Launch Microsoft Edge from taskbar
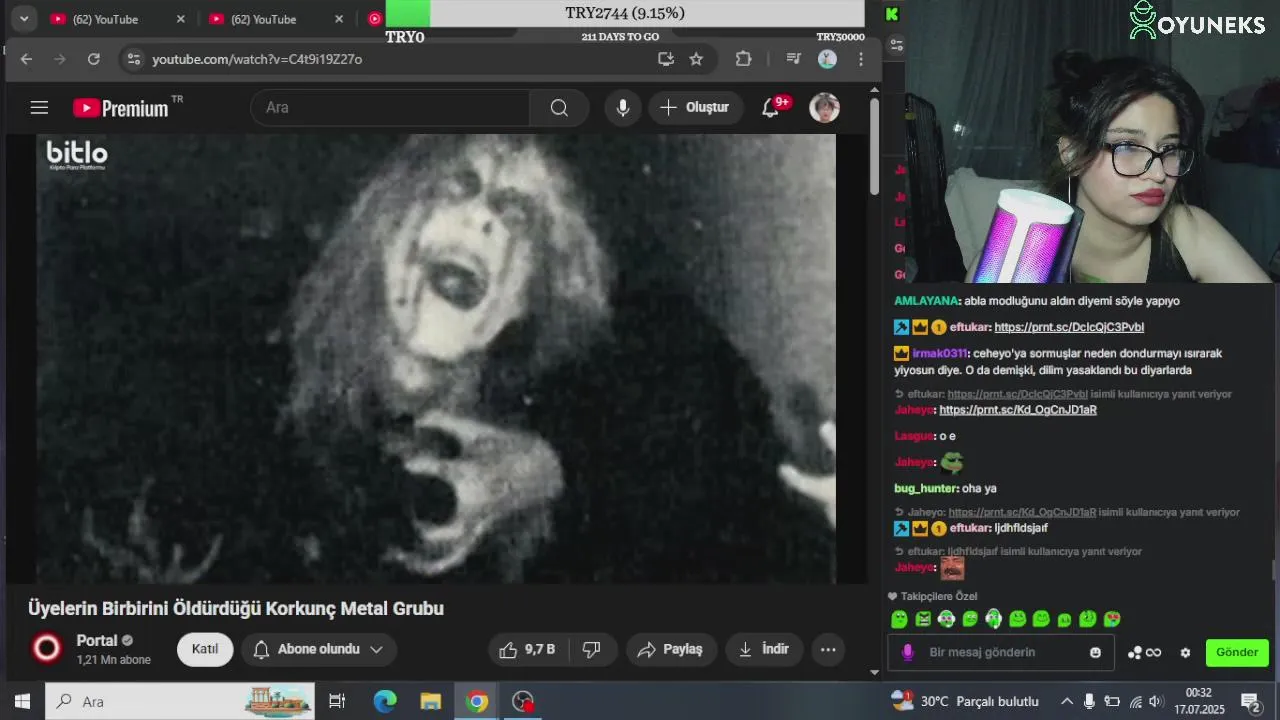 [x=385, y=702]
